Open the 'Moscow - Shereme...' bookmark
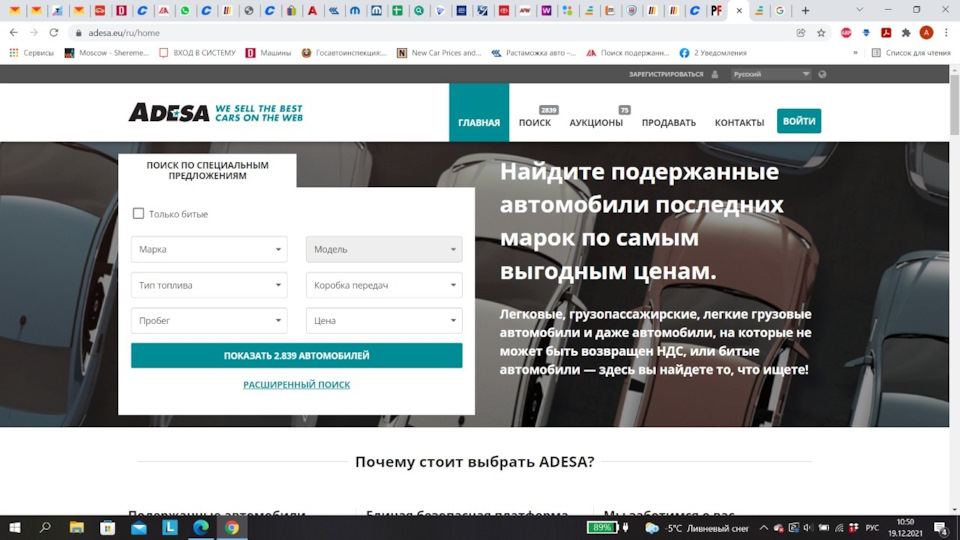Screen dimensions: 960x540 pyautogui.click(x=107, y=53)
